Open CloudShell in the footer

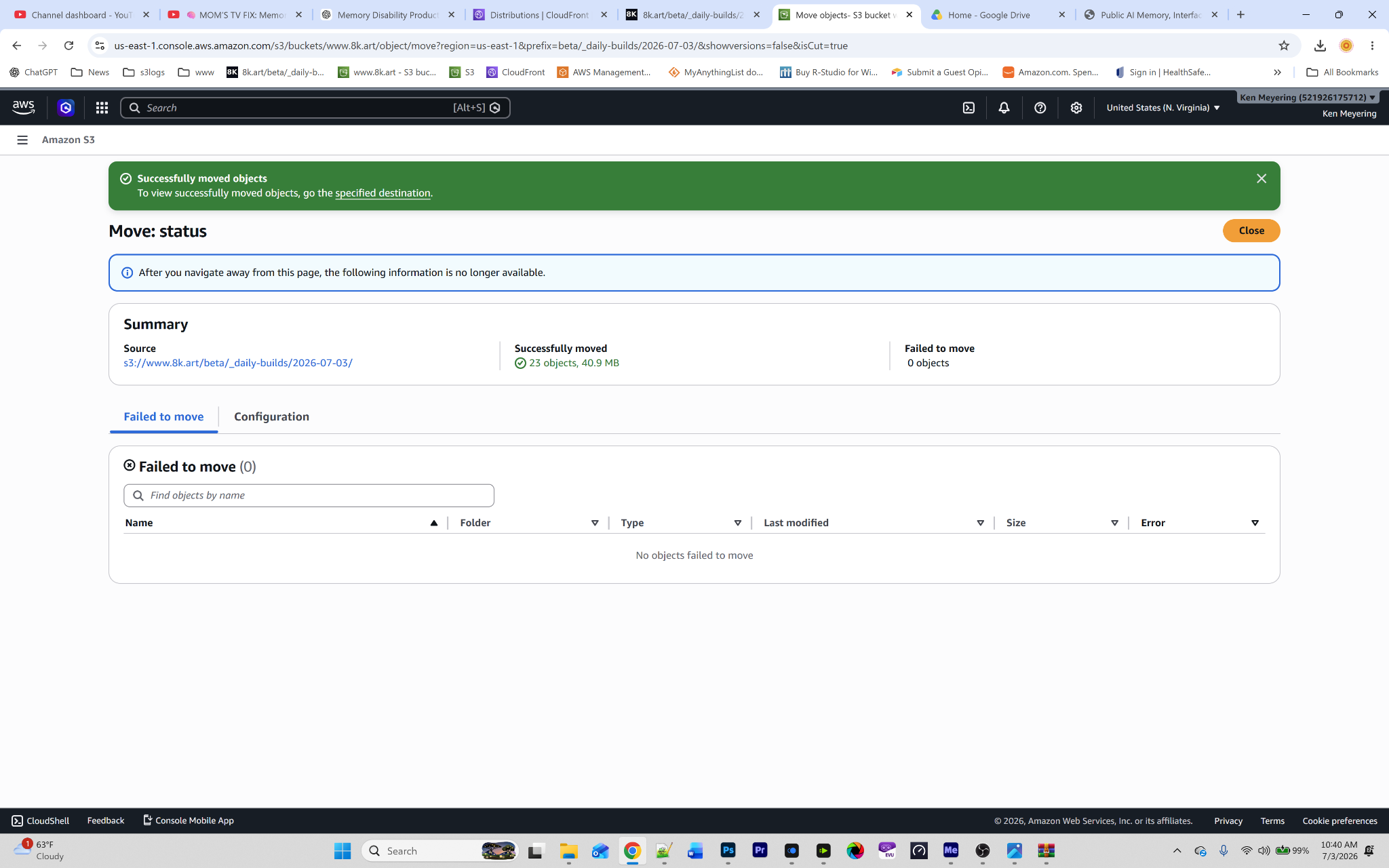[41, 821]
